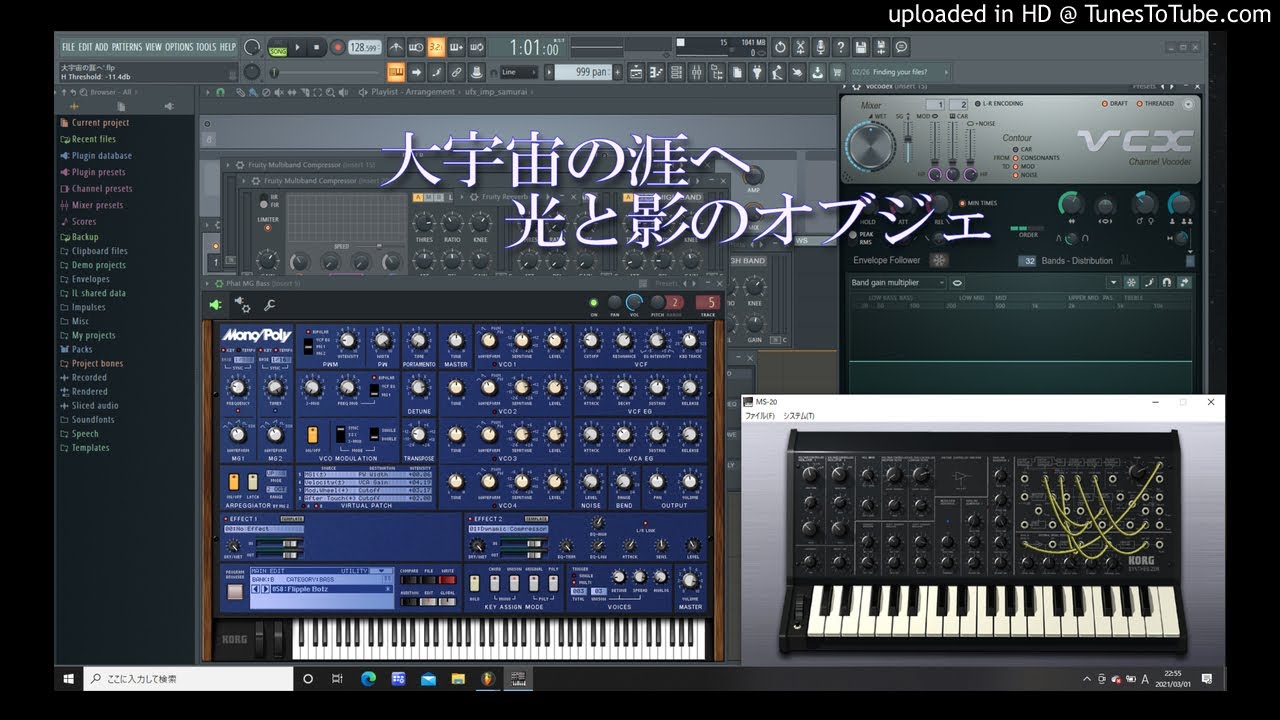Open the PATTERNS menu
This screenshot has width=1280, height=720.
click(x=127, y=47)
